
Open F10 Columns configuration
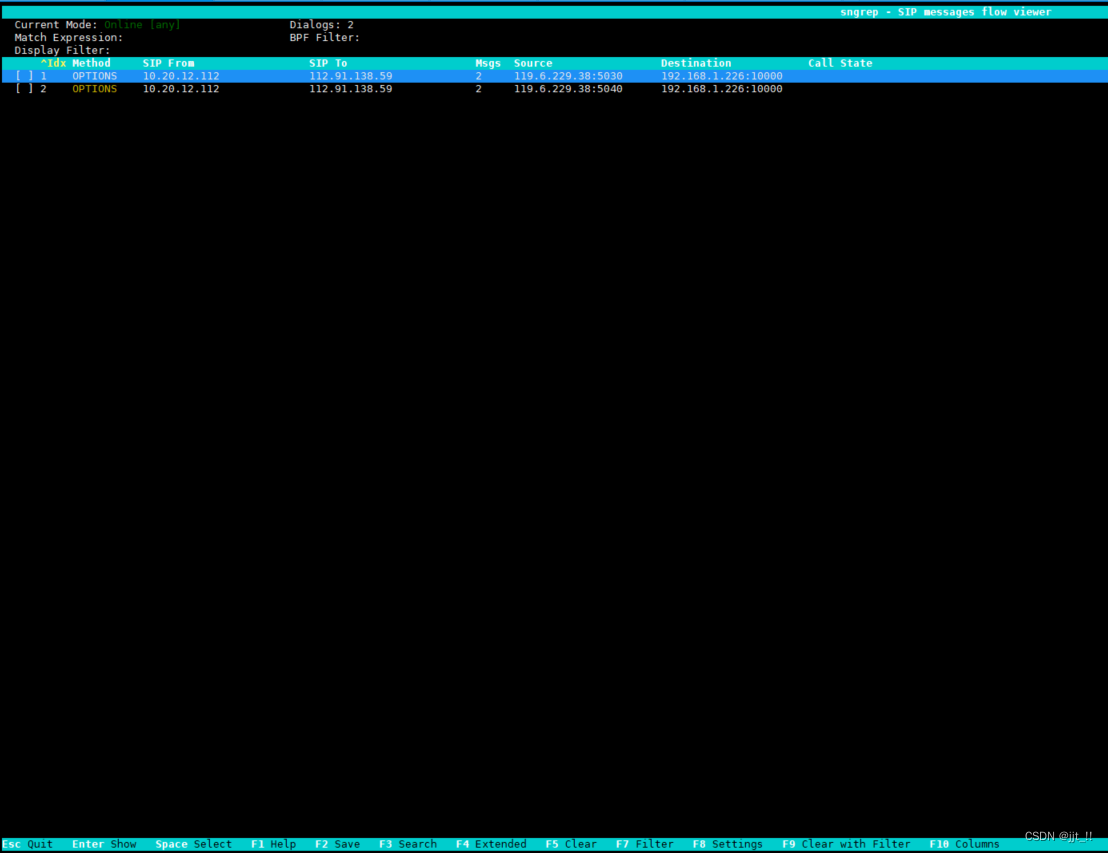pyautogui.click(x=965, y=844)
